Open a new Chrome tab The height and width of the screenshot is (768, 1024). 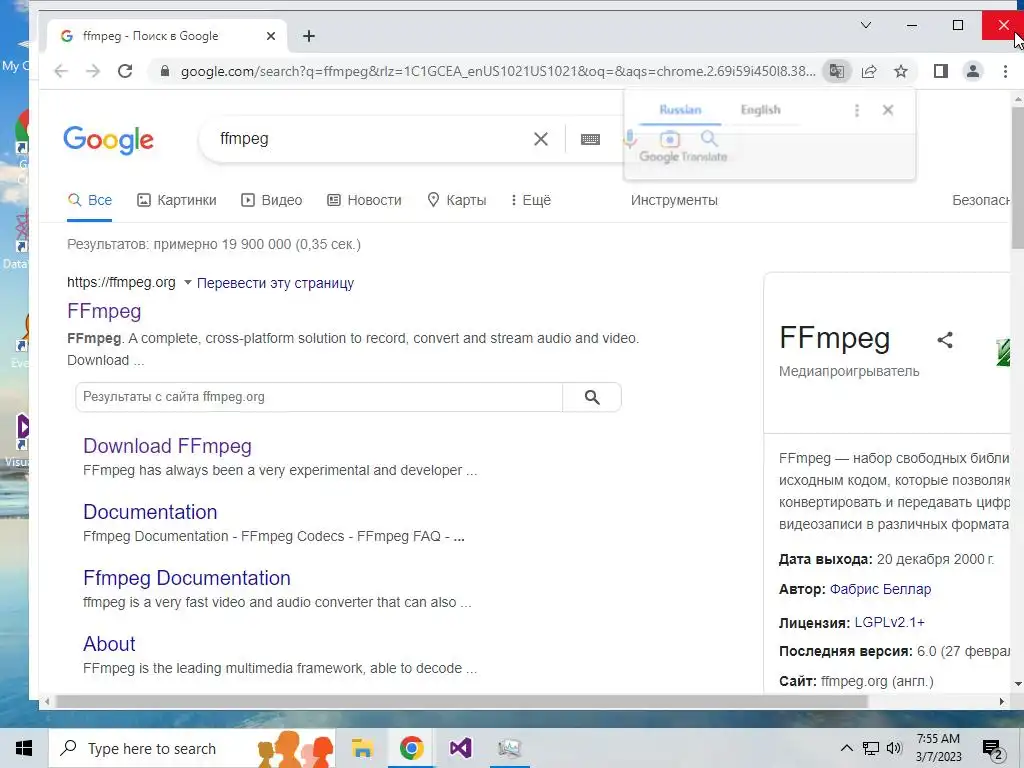[x=309, y=36]
